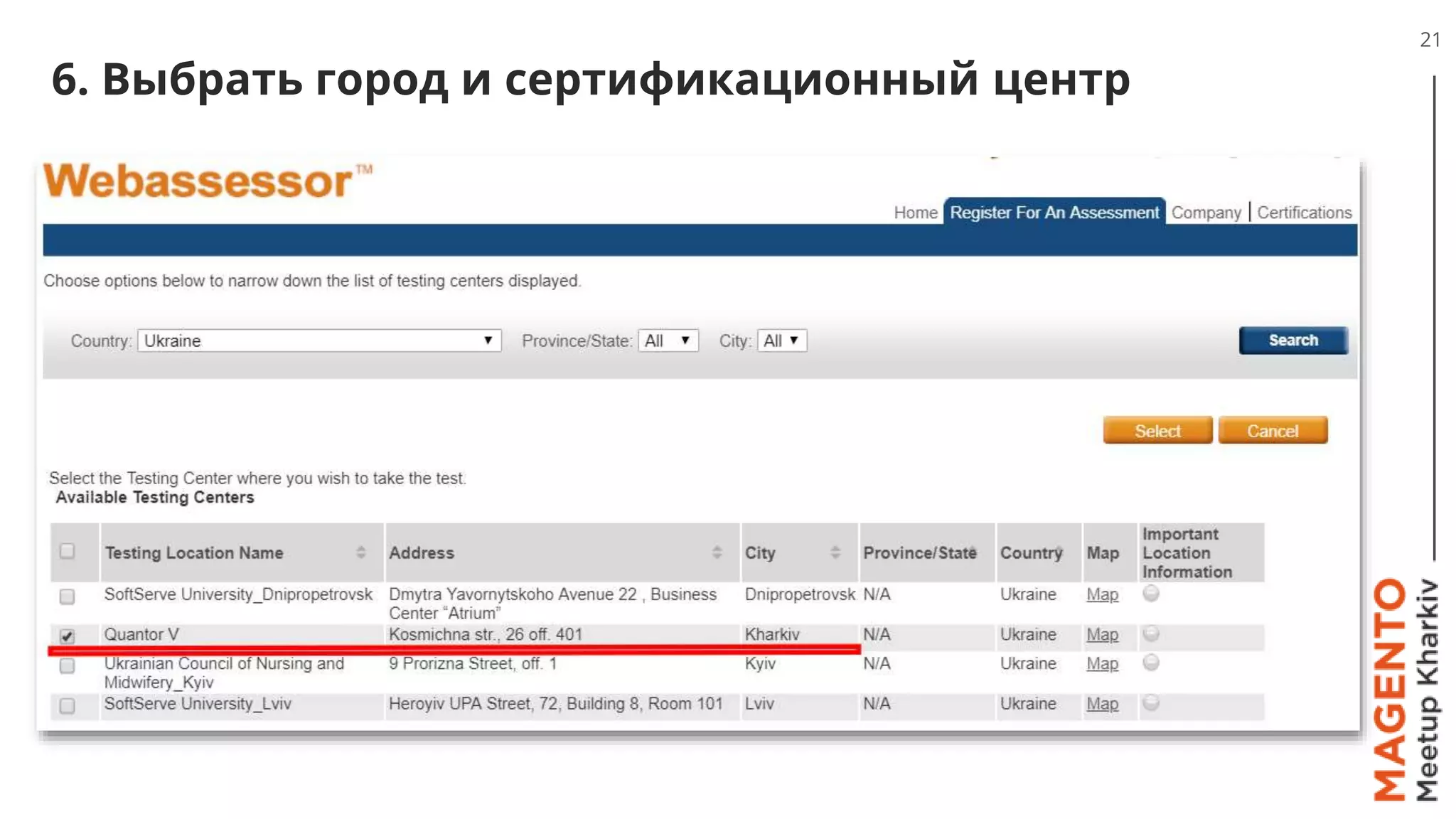This screenshot has width=1456, height=819.
Task: Open Map link for Dnipropetrovsk center
Action: click(x=1102, y=594)
